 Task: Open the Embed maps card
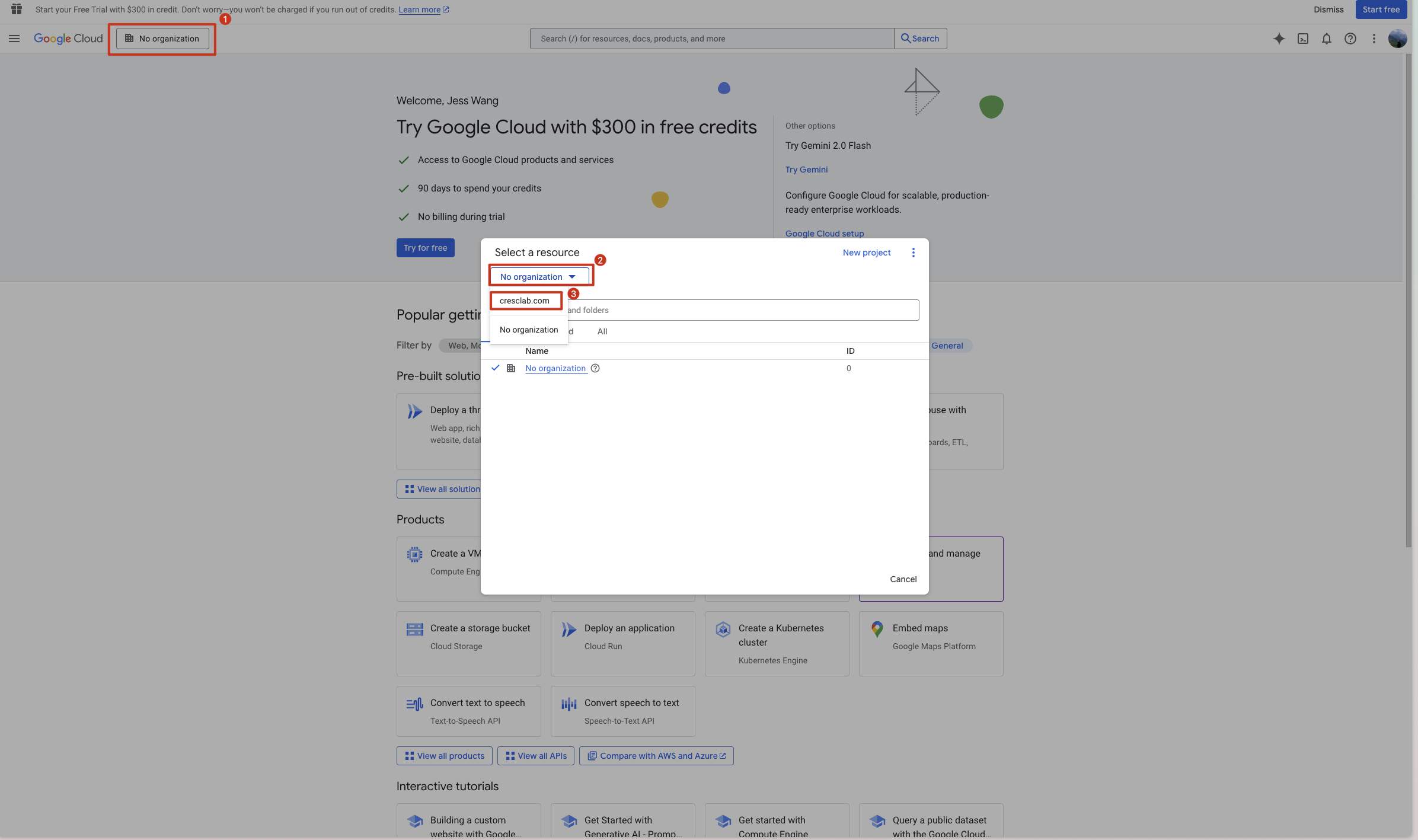click(931, 644)
